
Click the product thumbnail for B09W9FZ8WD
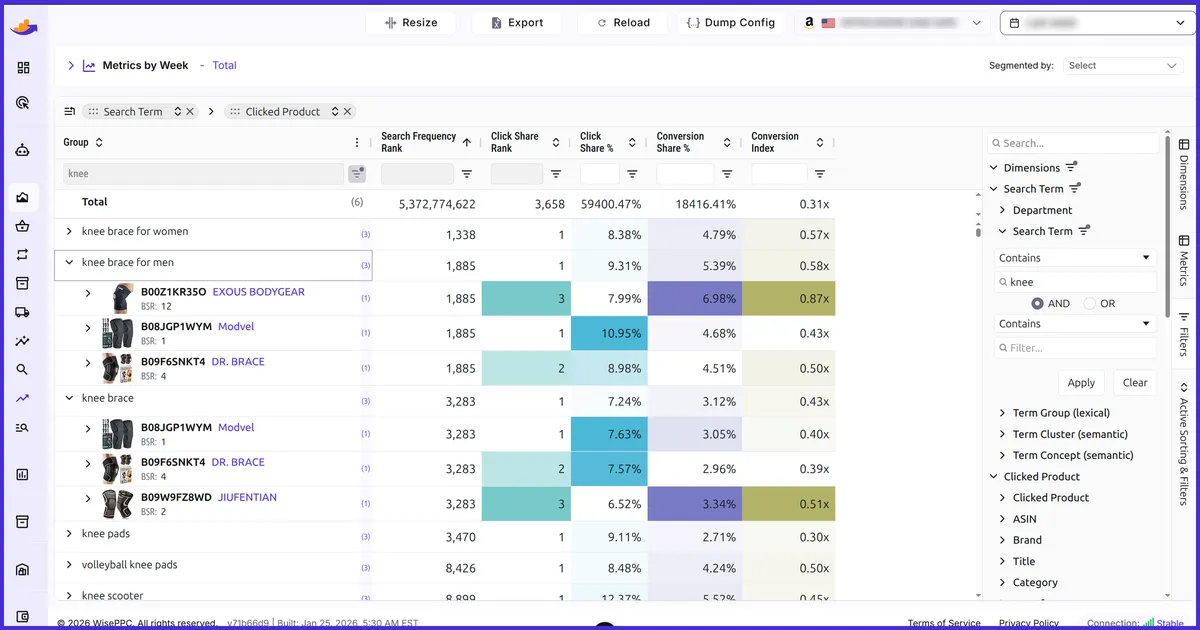click(x=118, y=504)
